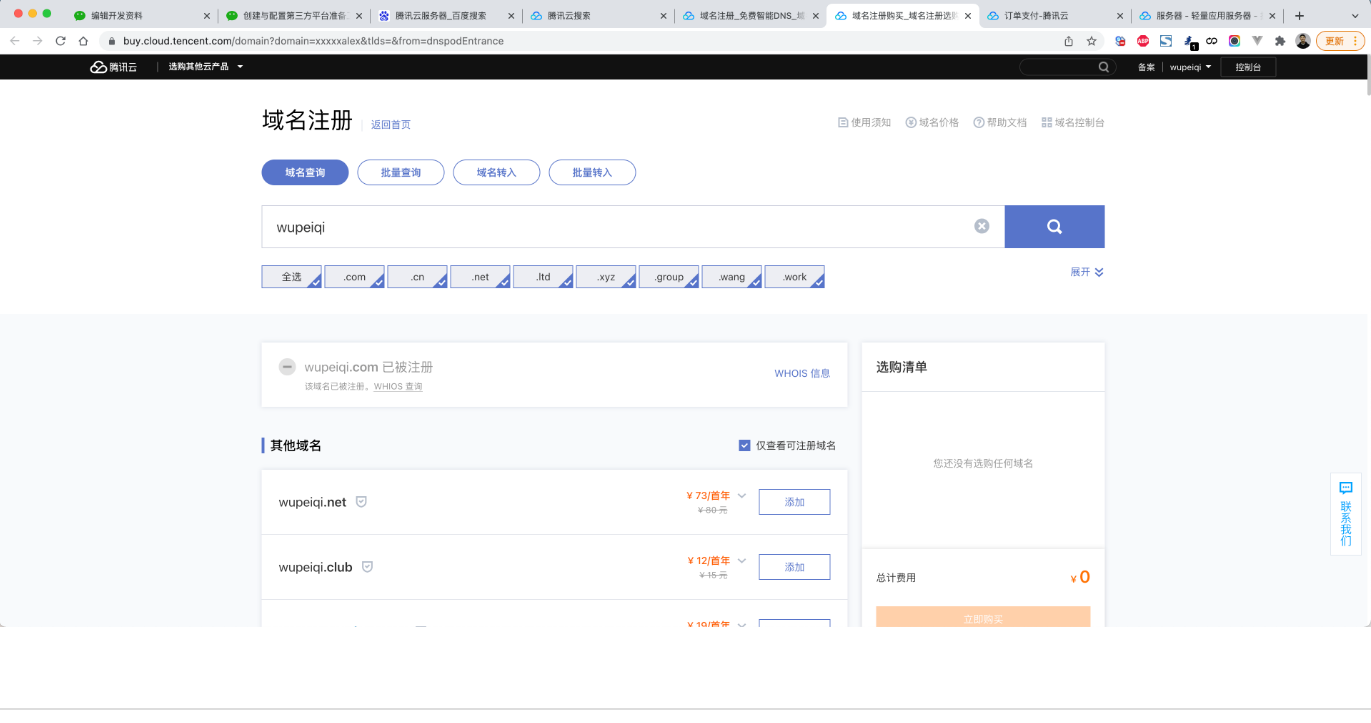This screenshot has width=1371, height=723.
Task: Open 帮助文档 help docs link
Action: (1000, 123)
